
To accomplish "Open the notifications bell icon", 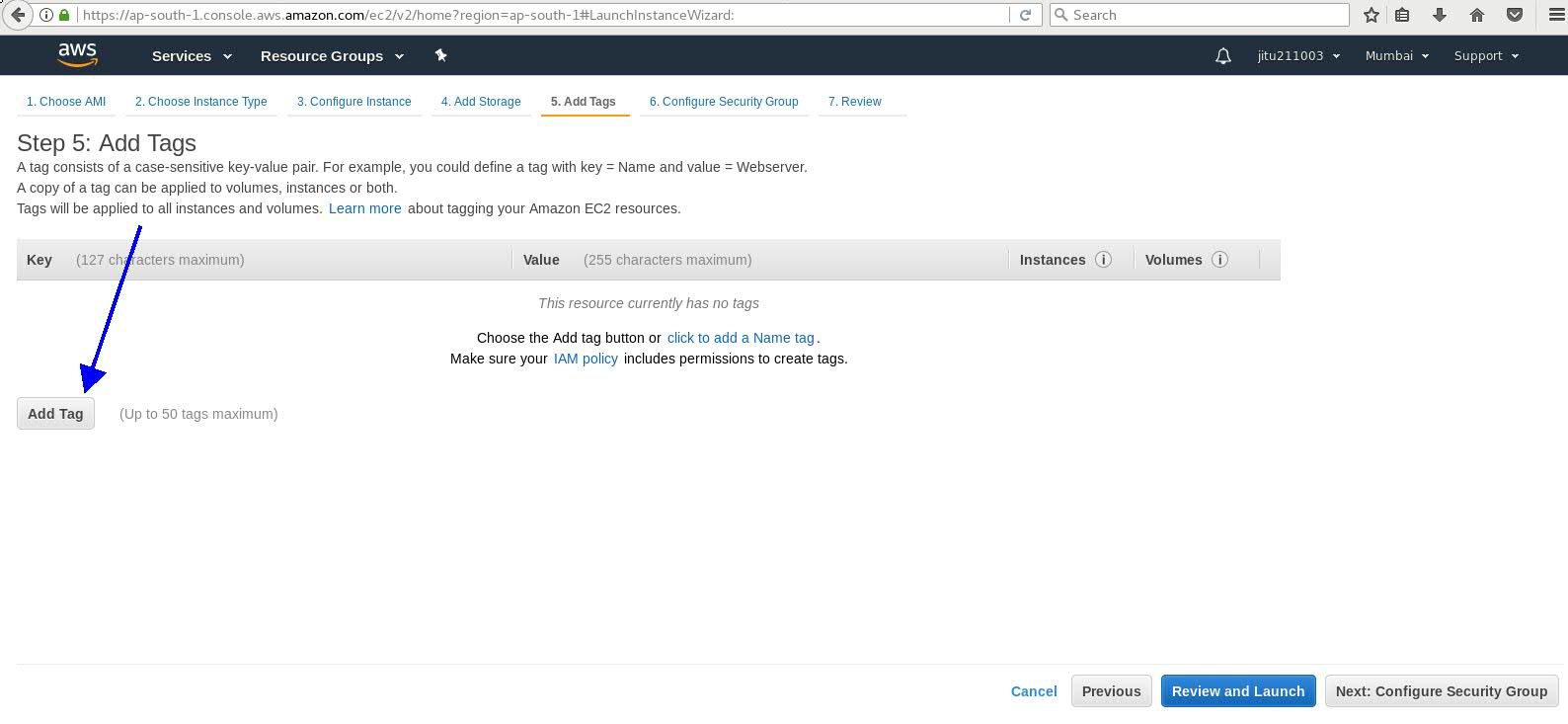I will tap(1223, 56).
